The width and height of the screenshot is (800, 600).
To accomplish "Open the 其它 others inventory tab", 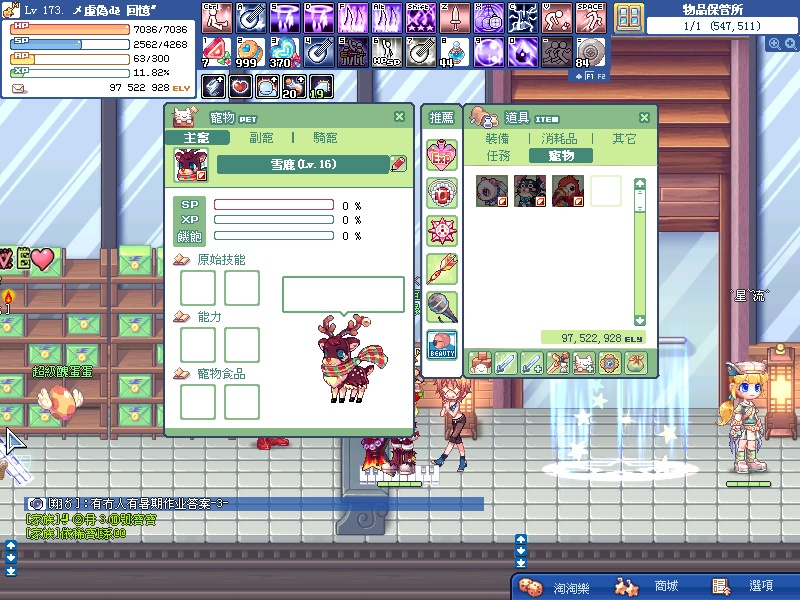I will (x=624, y=138).
